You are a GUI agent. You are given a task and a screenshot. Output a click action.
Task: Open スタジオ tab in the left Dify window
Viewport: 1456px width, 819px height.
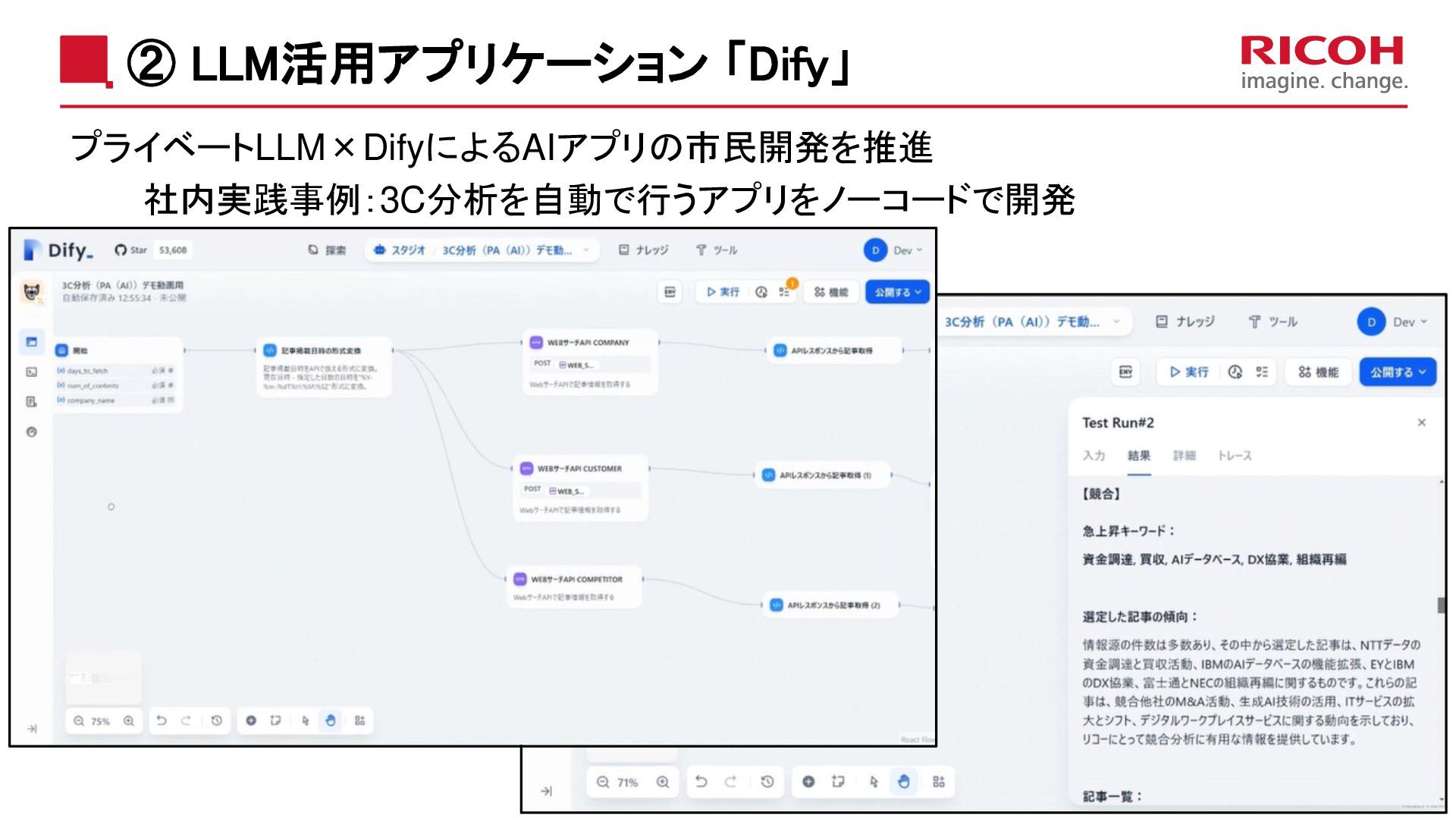click(400, 250)
